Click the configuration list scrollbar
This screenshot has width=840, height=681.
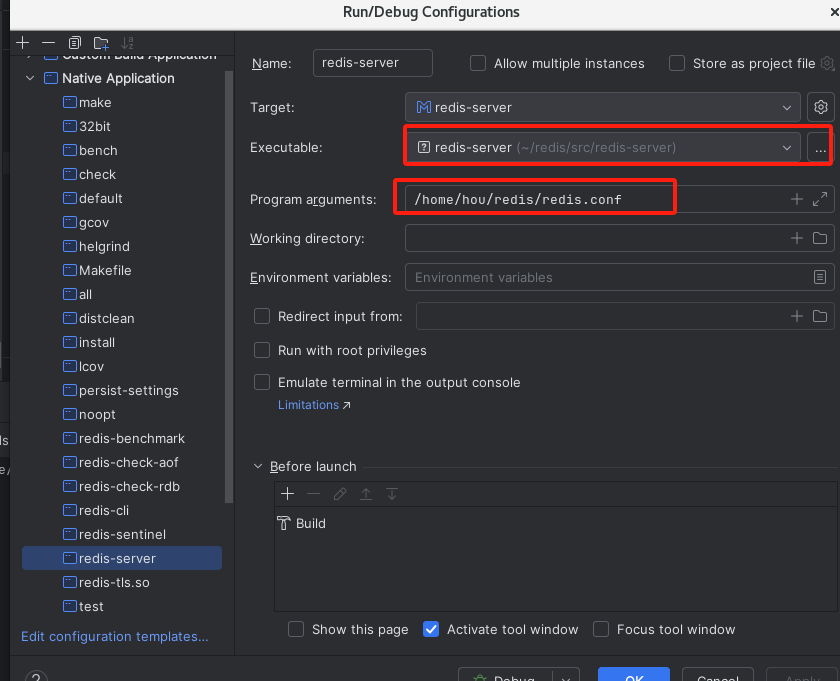[x=229, y=287]
